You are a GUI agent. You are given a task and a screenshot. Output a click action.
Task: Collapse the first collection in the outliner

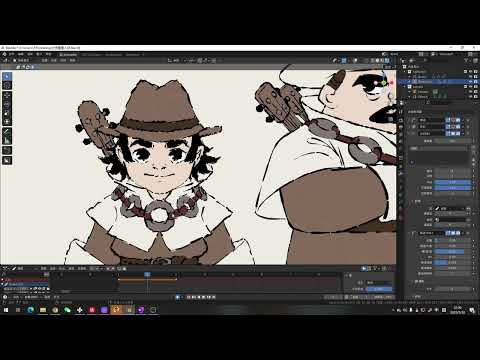[x=404, y=71]
